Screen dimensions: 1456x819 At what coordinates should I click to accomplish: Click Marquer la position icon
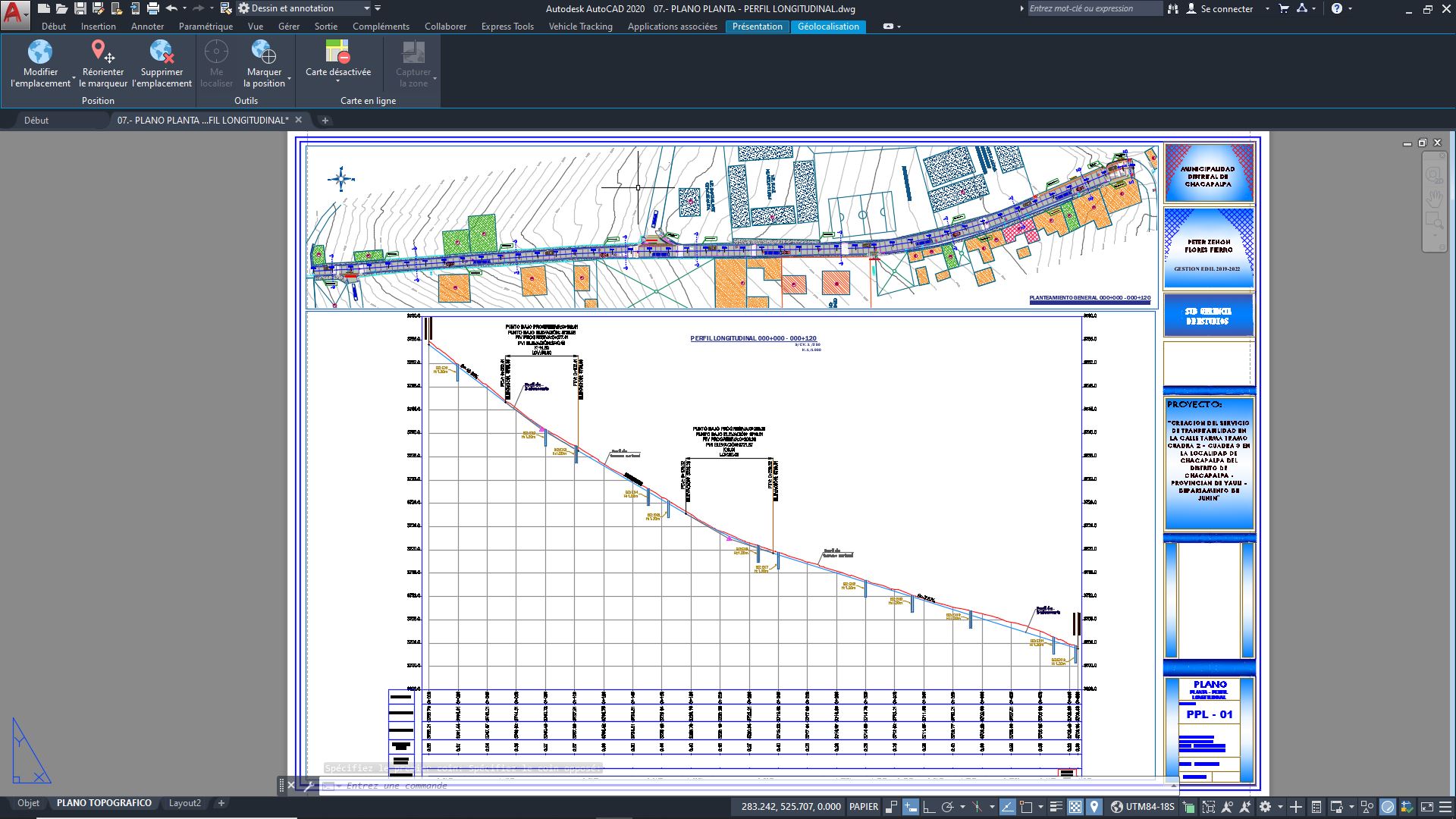coord(264,52)
